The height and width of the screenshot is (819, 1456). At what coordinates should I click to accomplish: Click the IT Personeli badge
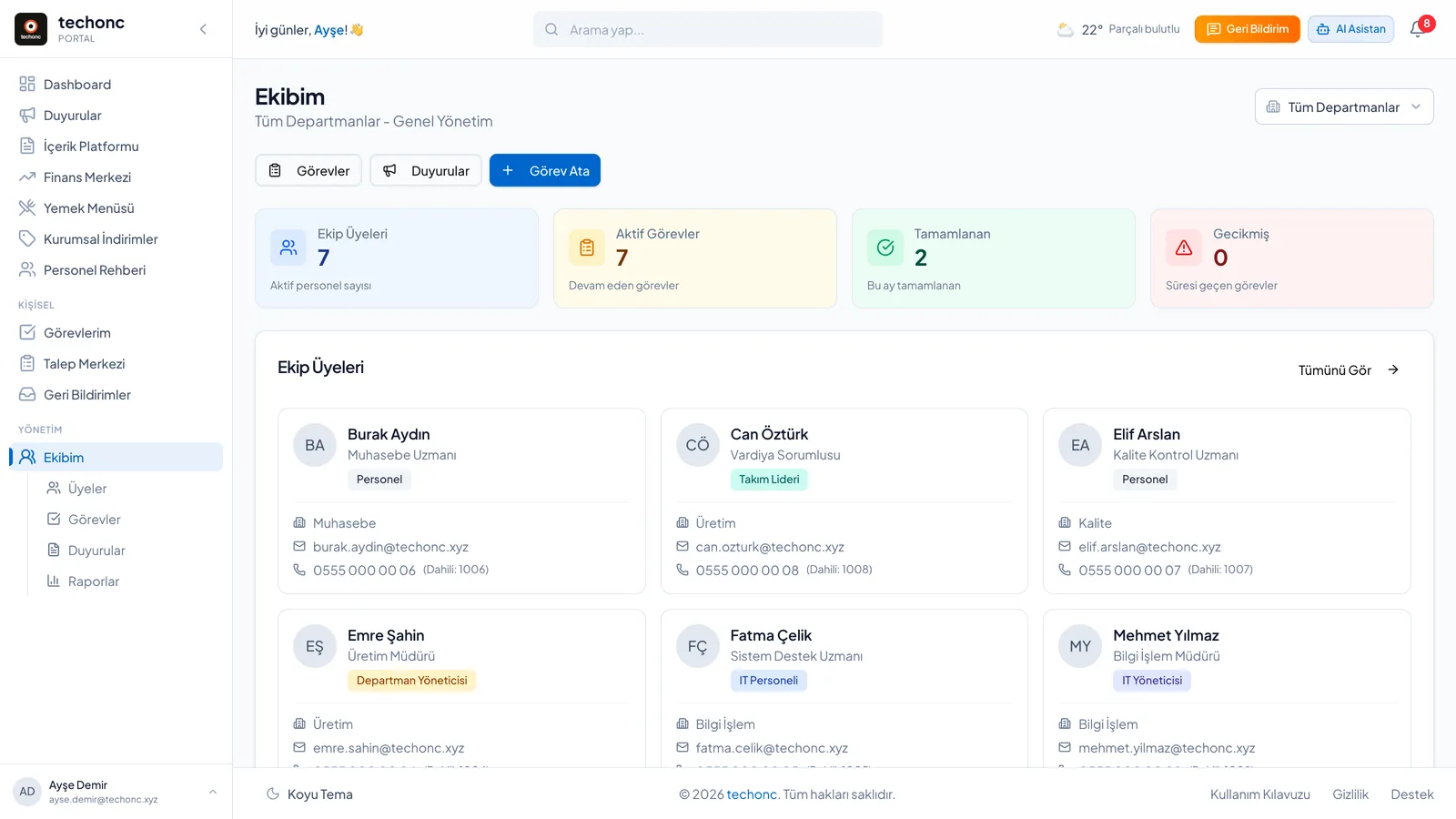click(x=769, y=681)
